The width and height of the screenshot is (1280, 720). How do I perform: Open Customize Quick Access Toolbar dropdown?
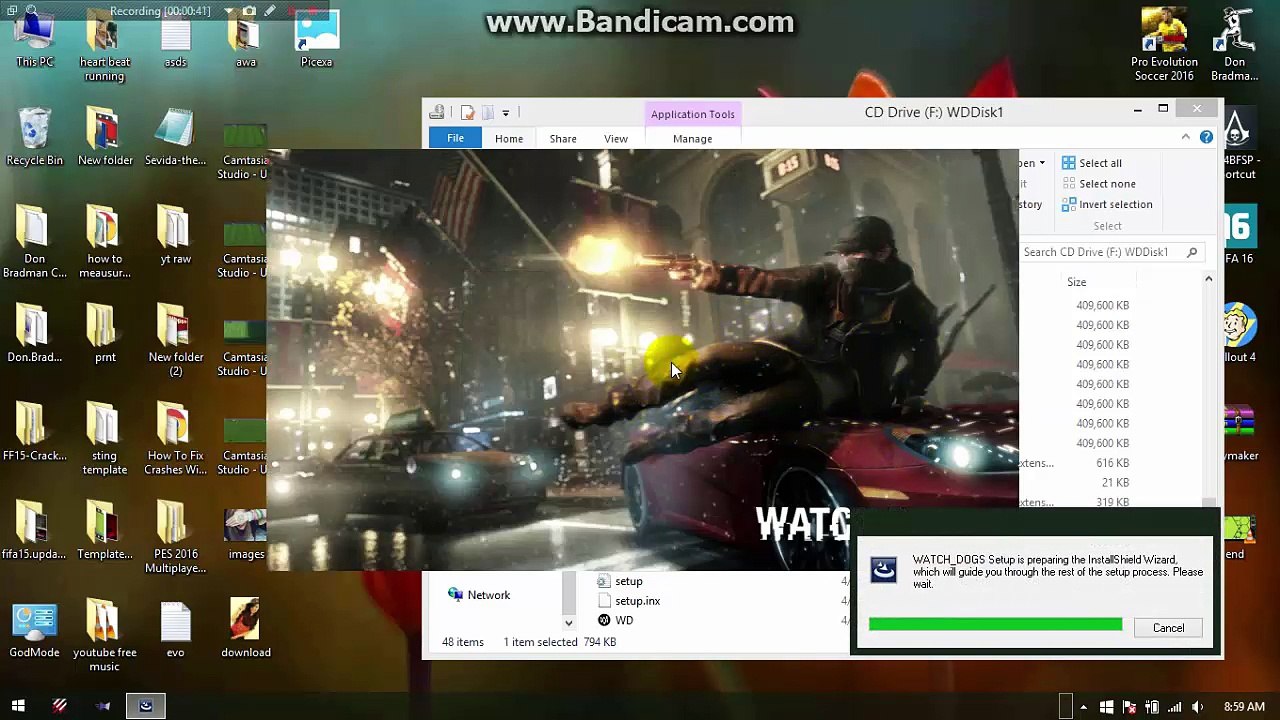click(x=505, y=113)
